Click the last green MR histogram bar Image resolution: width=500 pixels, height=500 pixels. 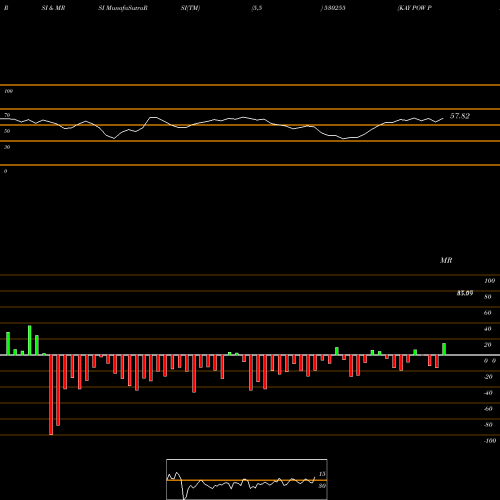[444, 349]
